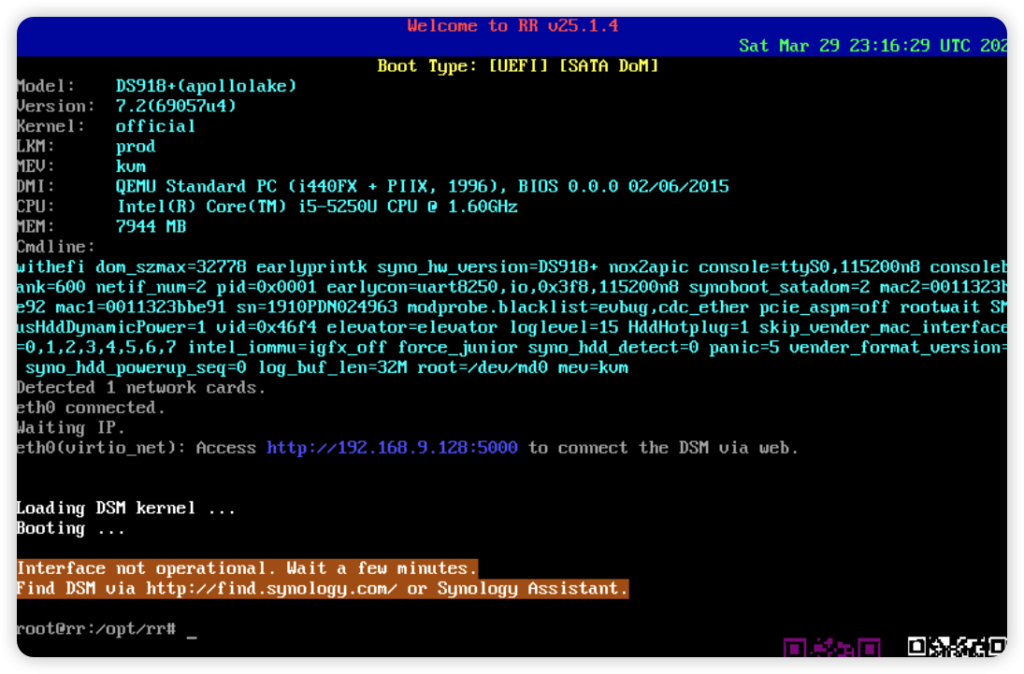Click the 'Welcome to RR v25.1.4' title
Screen dimensions: 1024x674
point(513,26)
